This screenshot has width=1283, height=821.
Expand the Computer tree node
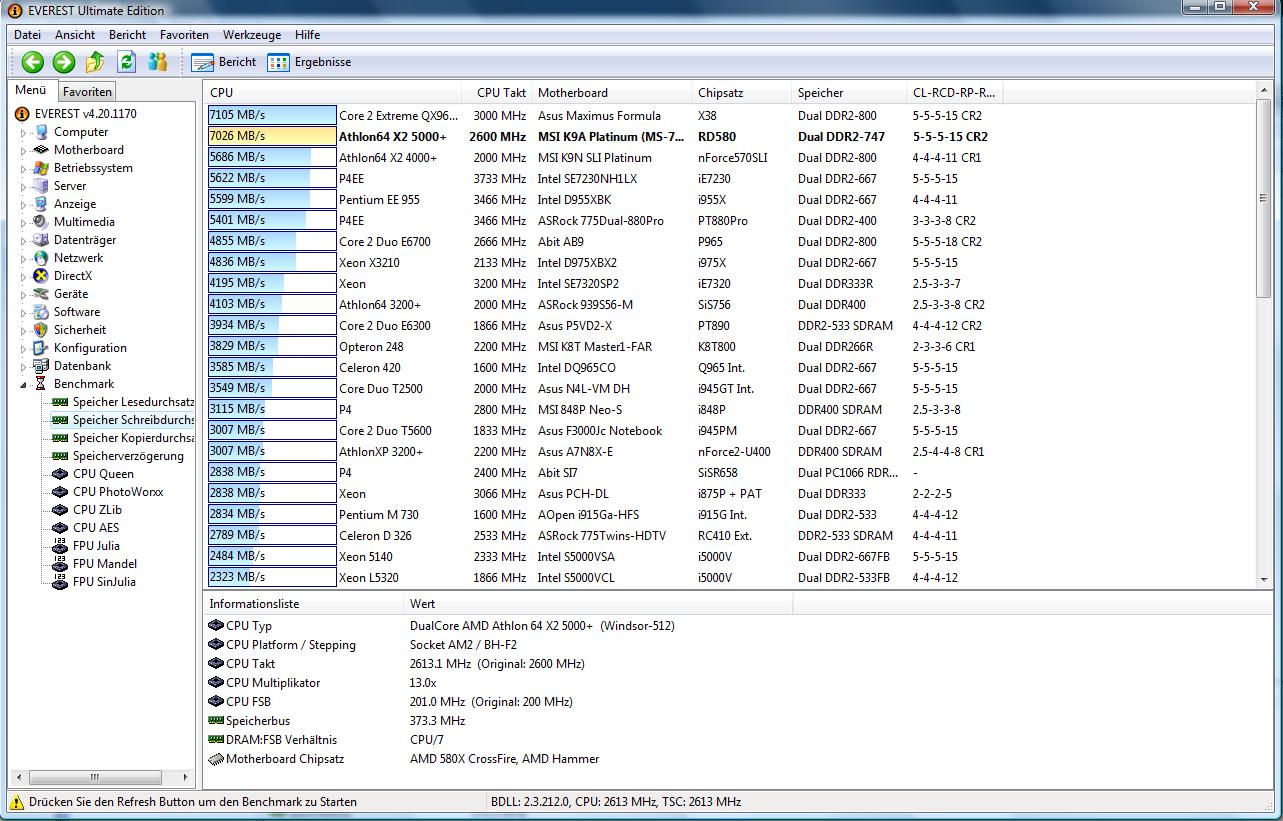[24, 133]
